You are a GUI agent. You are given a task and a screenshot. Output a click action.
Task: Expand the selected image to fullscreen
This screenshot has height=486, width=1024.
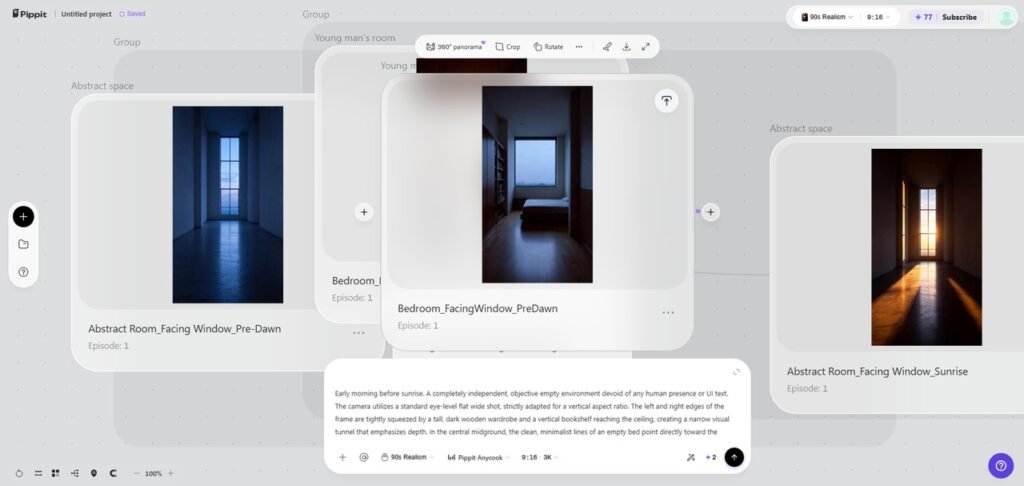click(x=645, y=46)
